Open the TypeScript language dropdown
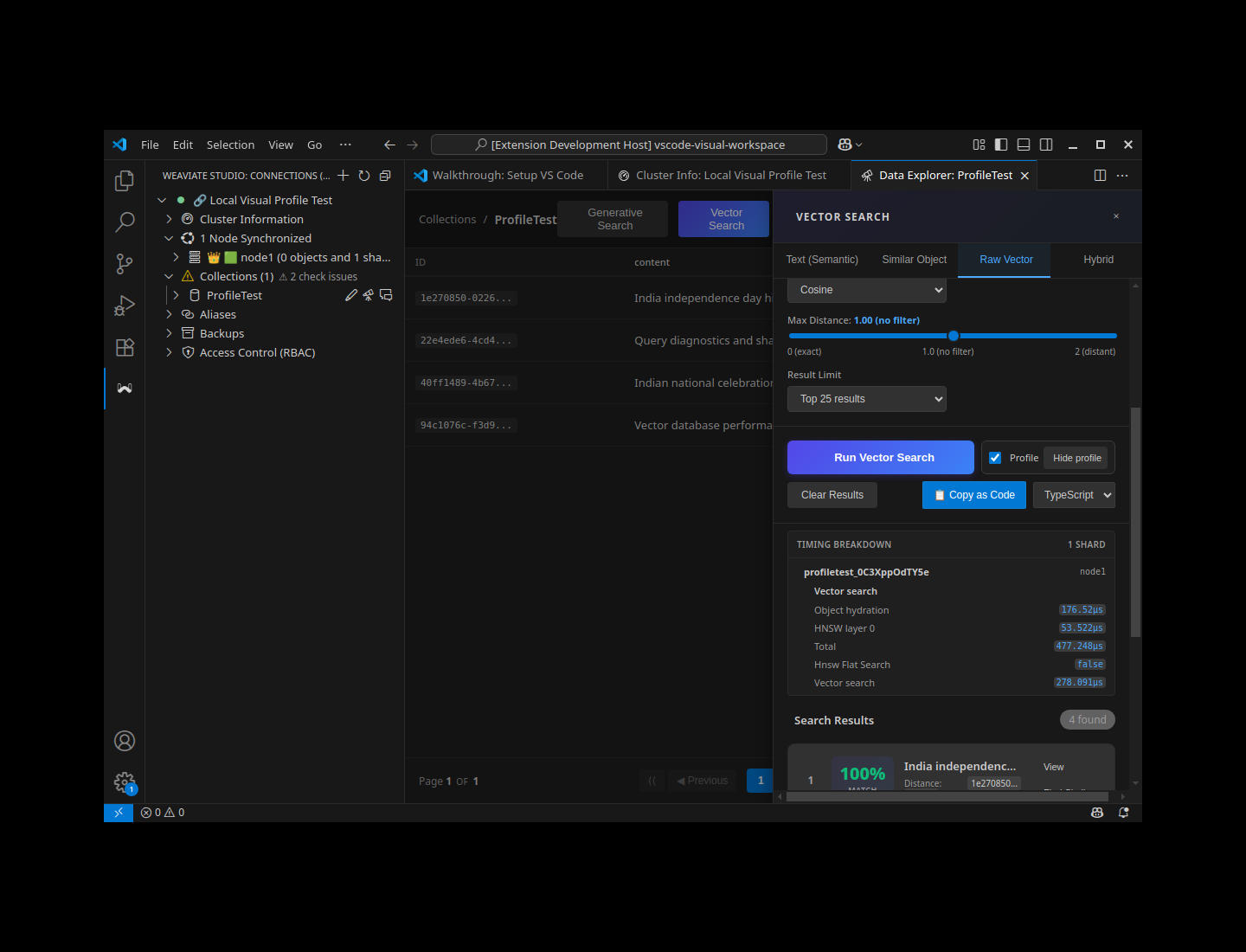The height and width of the screenshot is (952, 1246). [x=1074, y=495]
